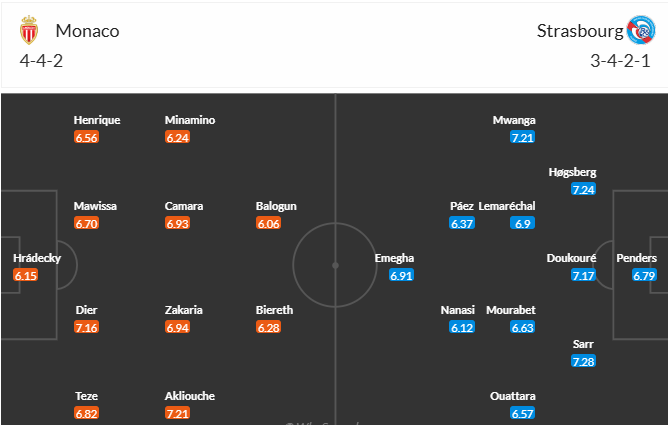Viewport: 668px width, 425px height.
Task: Open the Monaco team name link
Action: click(87, 31)
